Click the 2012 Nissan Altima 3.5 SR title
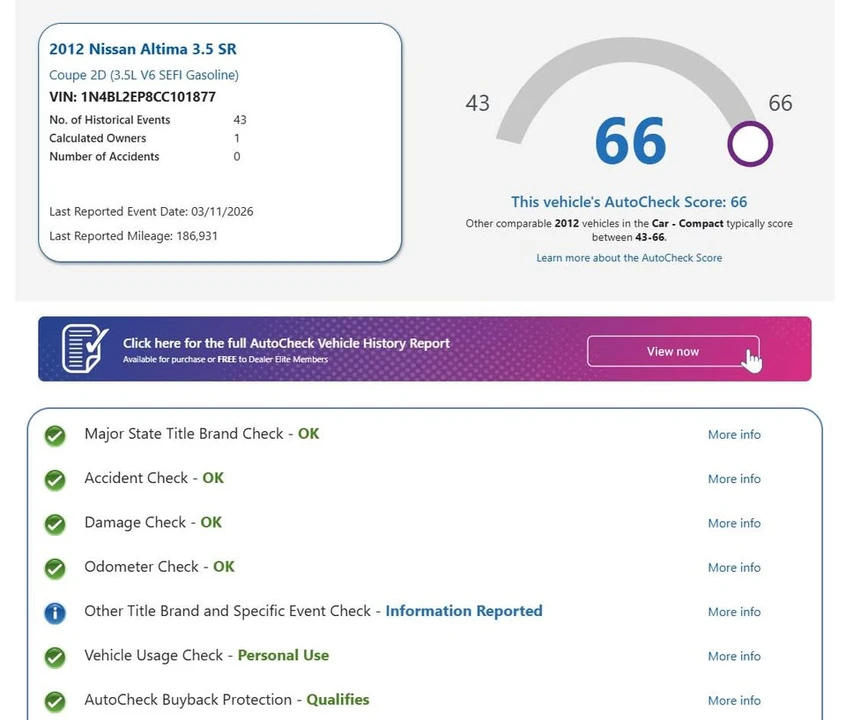This screenshot has height=720, width=846. pos(143,49)
